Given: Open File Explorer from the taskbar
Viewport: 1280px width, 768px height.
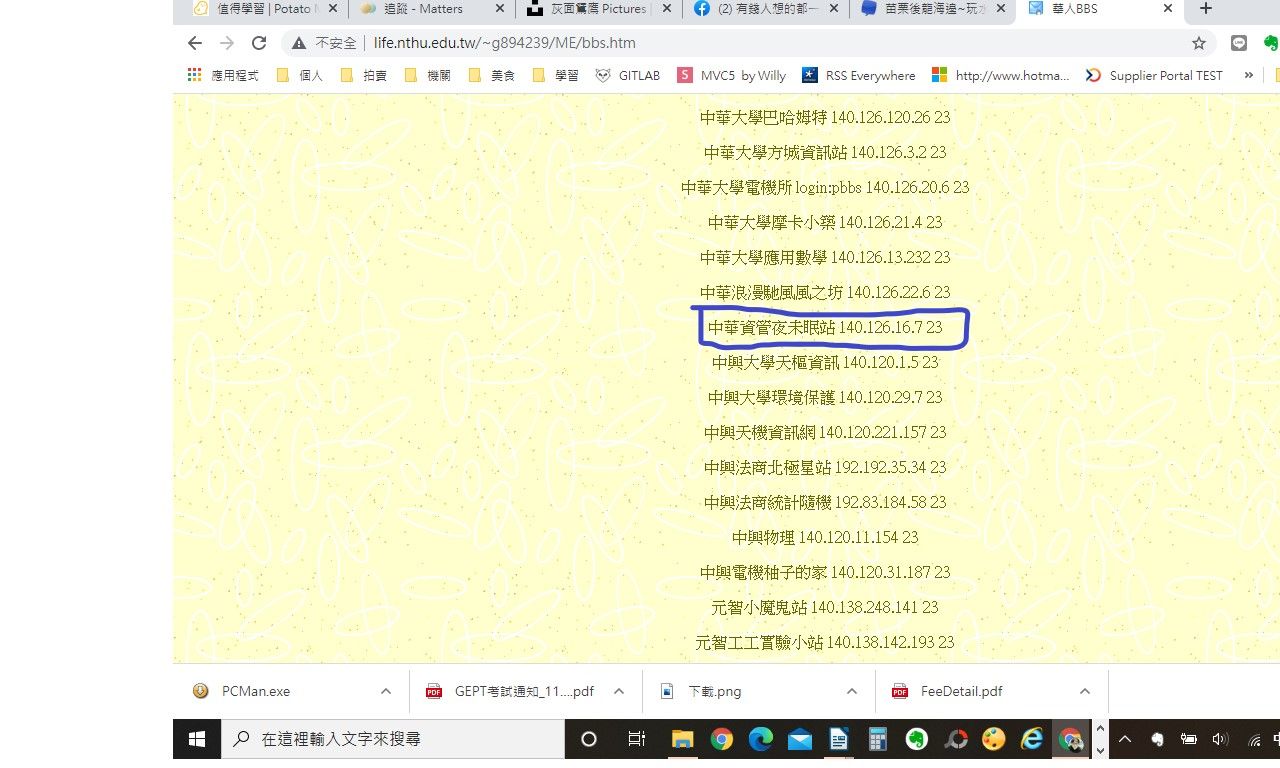Looking at the screenshot, I should [x=683, y=739].
